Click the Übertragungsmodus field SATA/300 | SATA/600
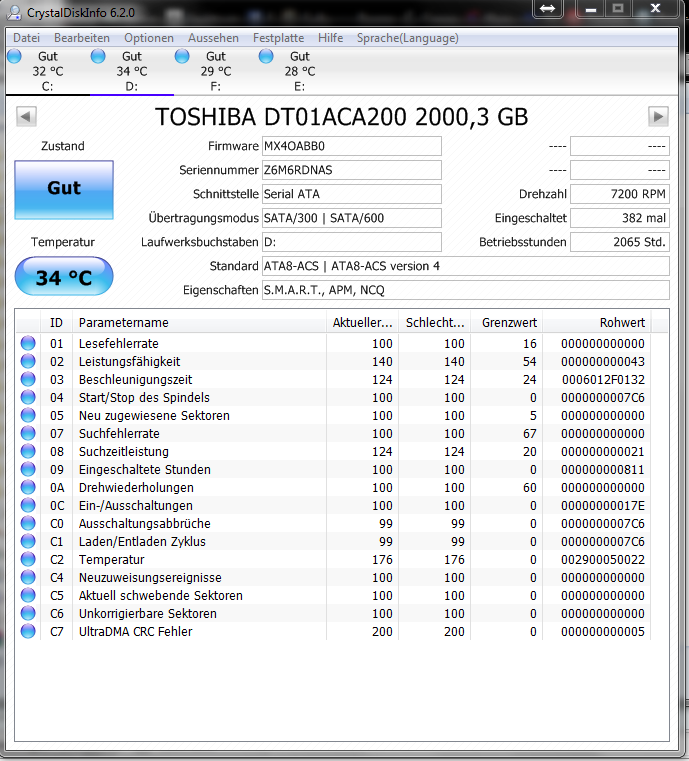Image resolution: width=689 pixels, height=761 pixels. click(352, 218)
